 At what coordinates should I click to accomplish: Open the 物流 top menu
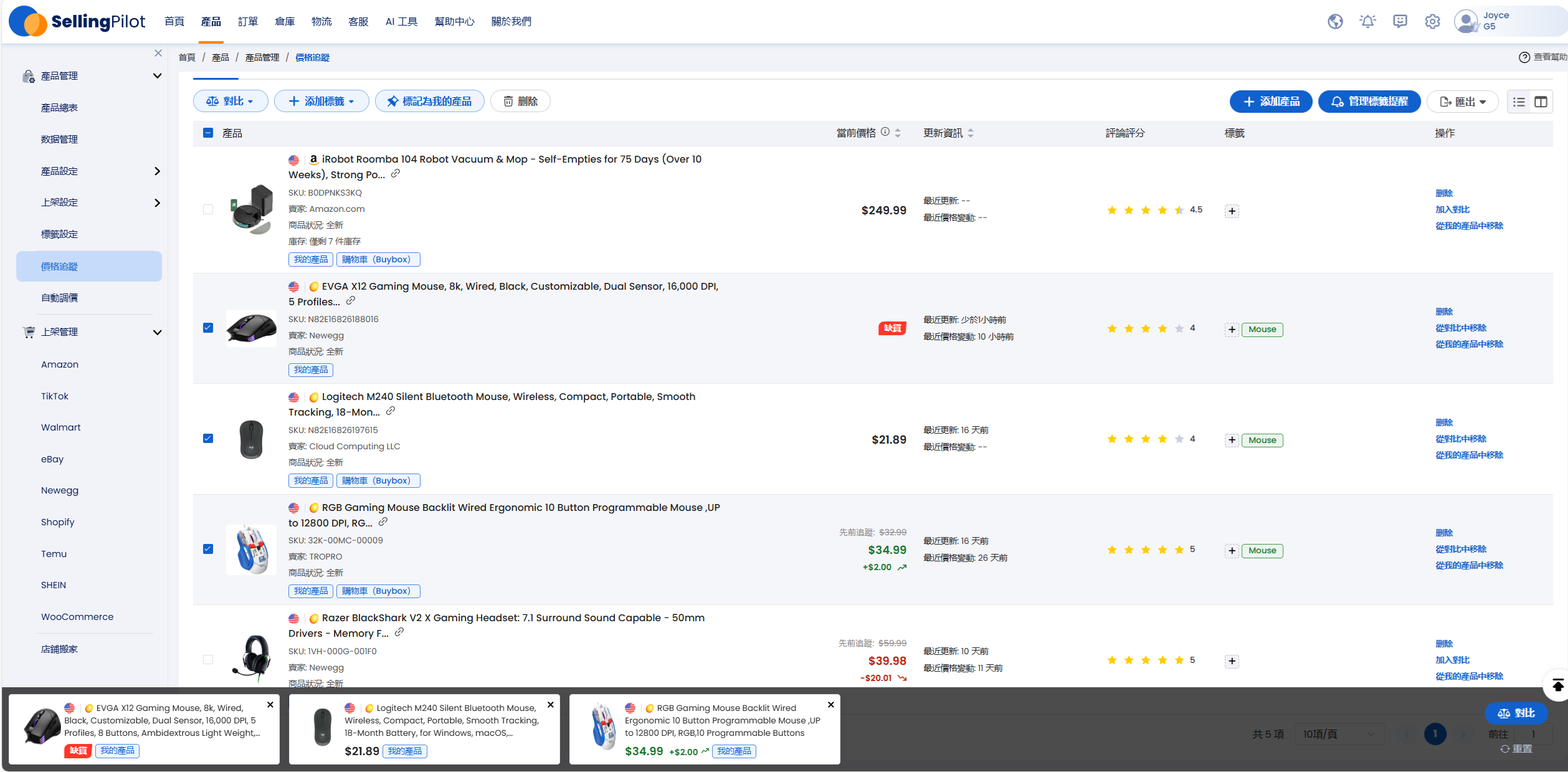click(x=321, y=22)
